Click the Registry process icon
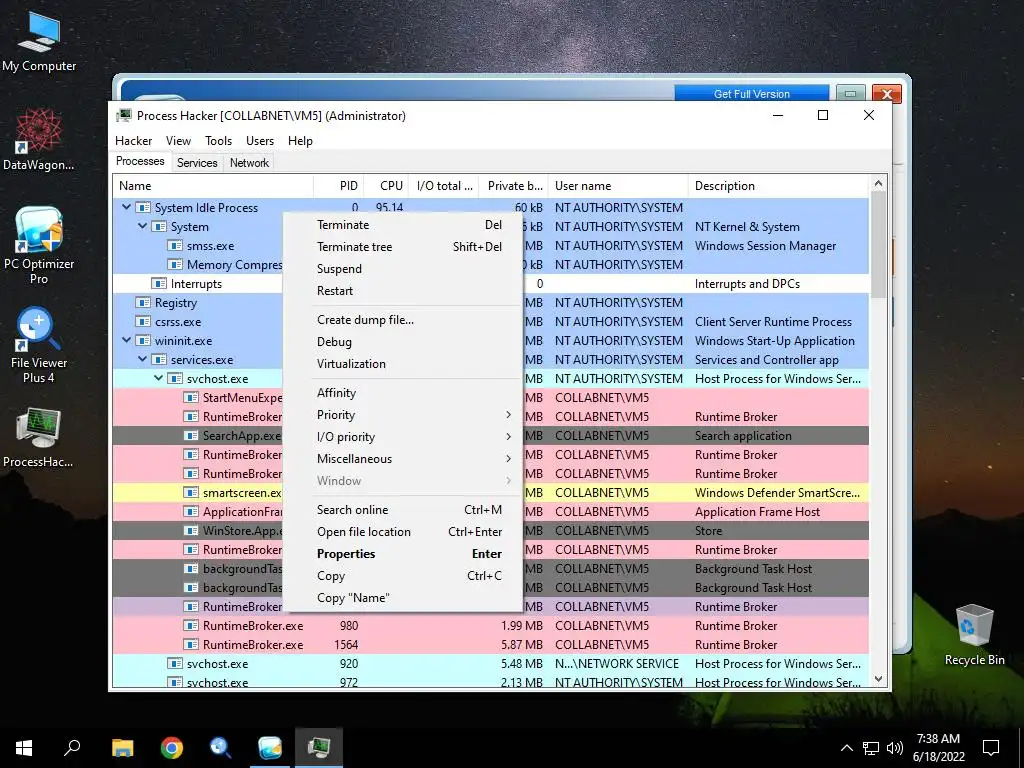Image resolution: width=1024 pixels, height=768 pixels. click(142, 303)
